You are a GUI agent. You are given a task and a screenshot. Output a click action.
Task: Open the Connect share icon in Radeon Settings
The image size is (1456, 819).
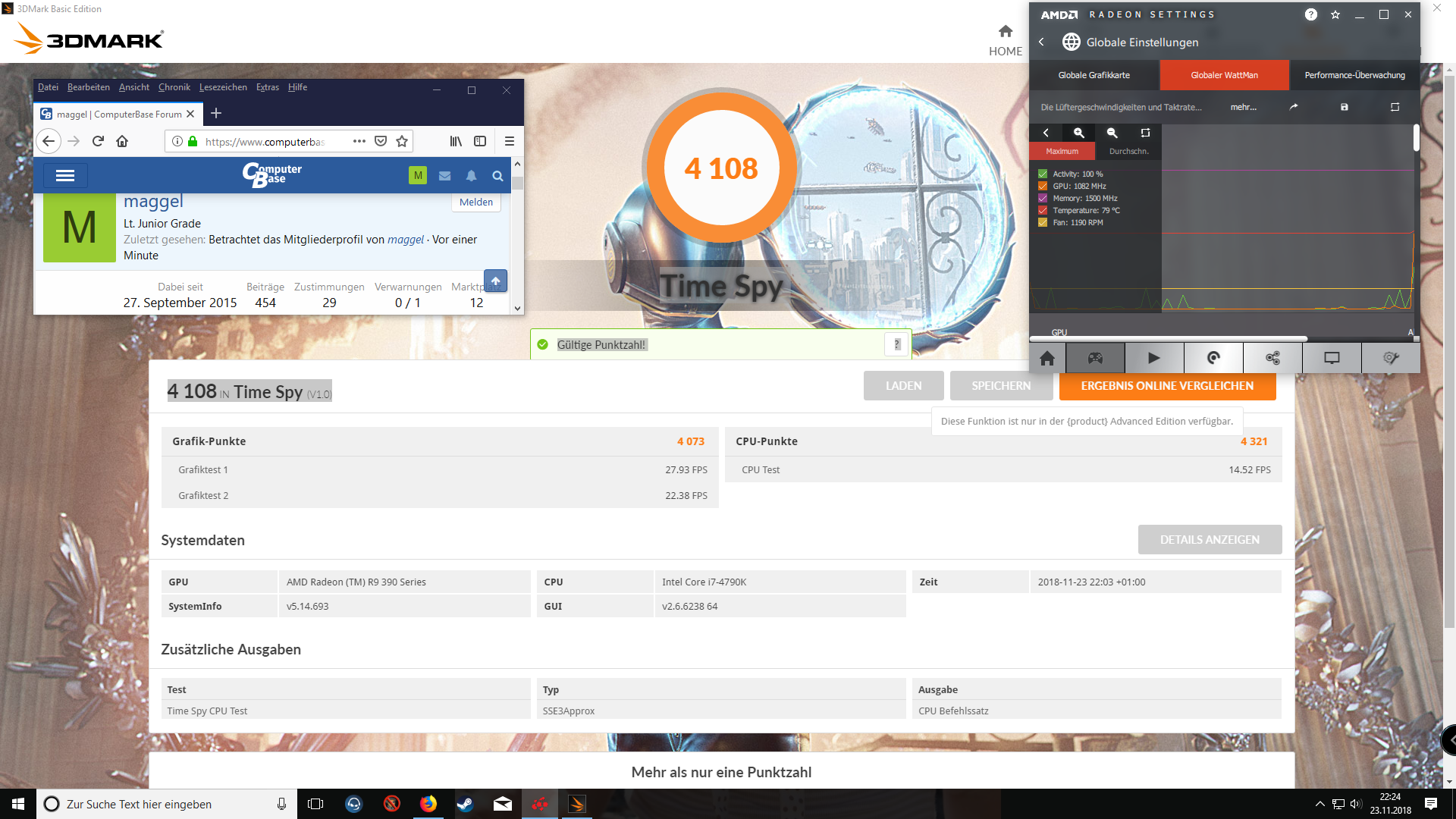[1272, 358]
